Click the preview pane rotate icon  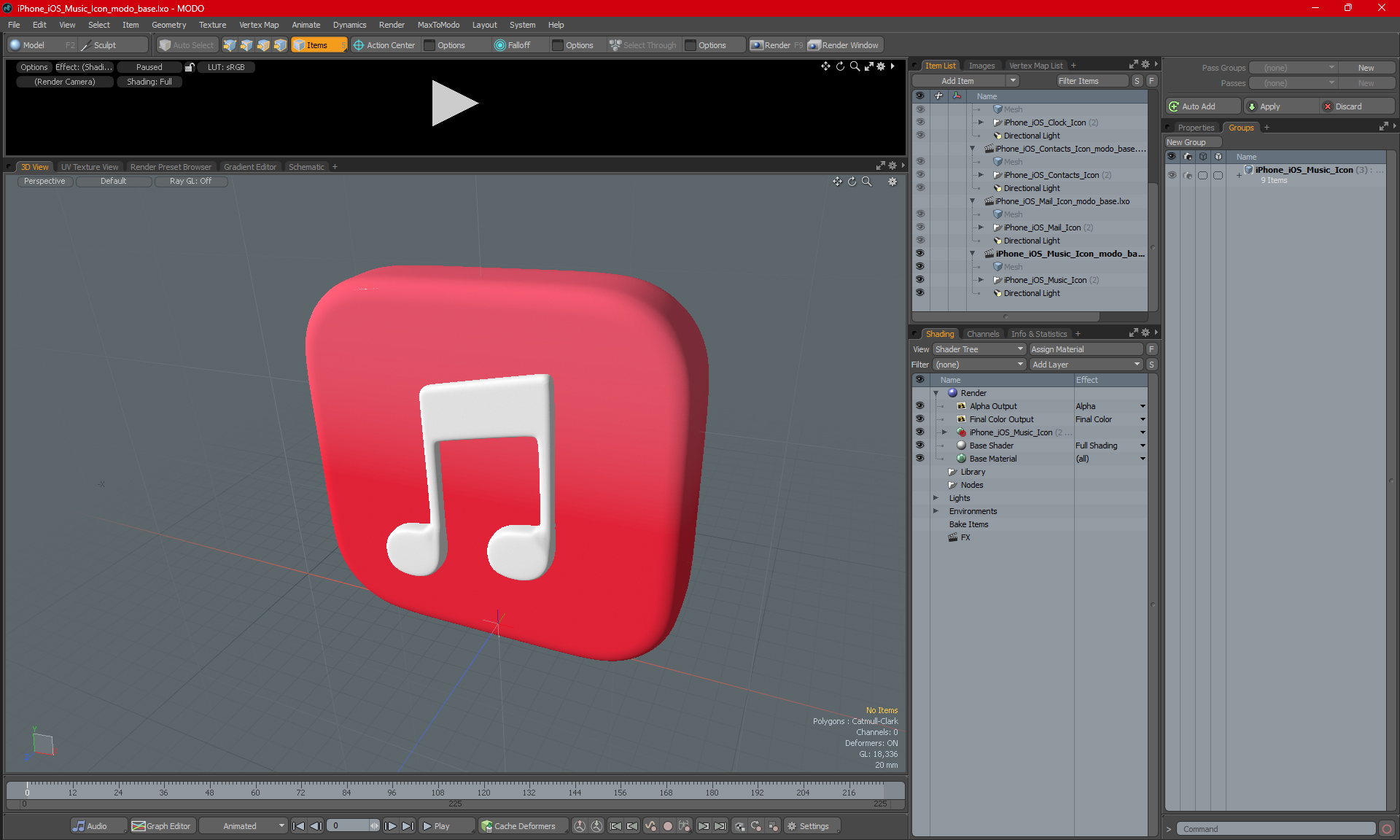[x=840, y=66]
